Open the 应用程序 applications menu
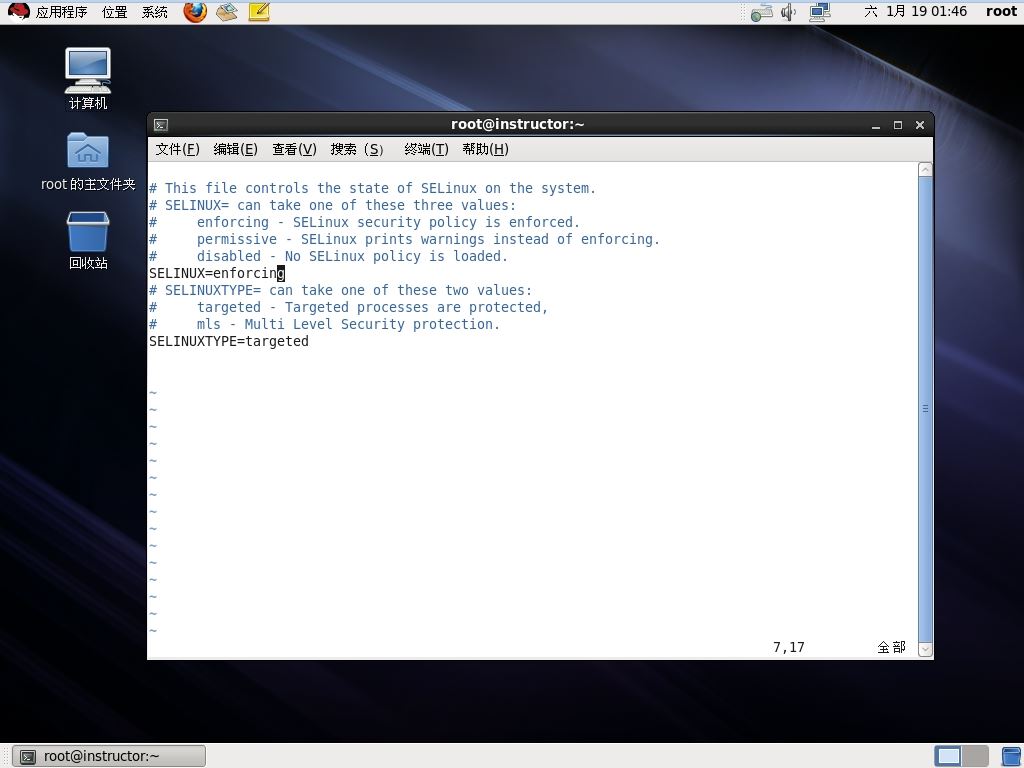Viewport: 1024px width, 768px height. tap(61, 12)
